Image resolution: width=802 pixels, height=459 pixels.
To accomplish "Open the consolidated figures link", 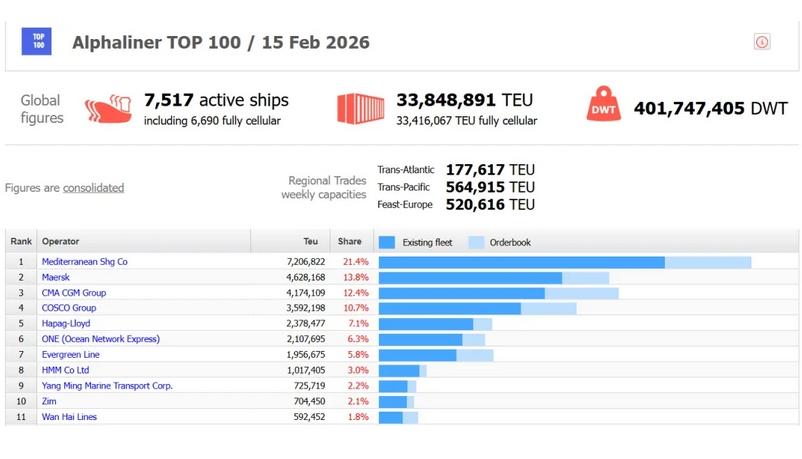I will pyautogui.click(x=93, y=187).
